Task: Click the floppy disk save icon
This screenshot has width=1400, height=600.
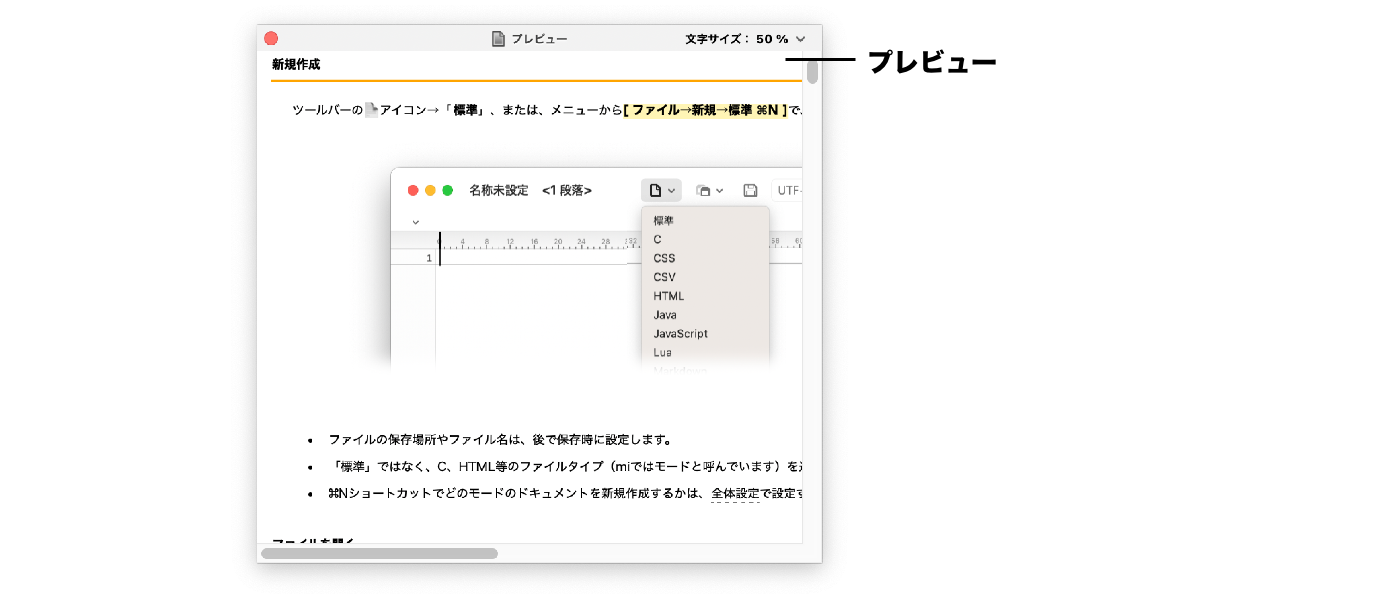Action: [750, 190]
